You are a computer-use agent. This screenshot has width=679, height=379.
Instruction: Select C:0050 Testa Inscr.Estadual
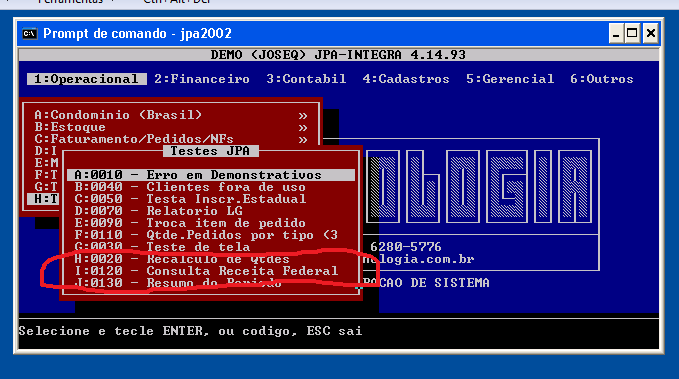190,199
